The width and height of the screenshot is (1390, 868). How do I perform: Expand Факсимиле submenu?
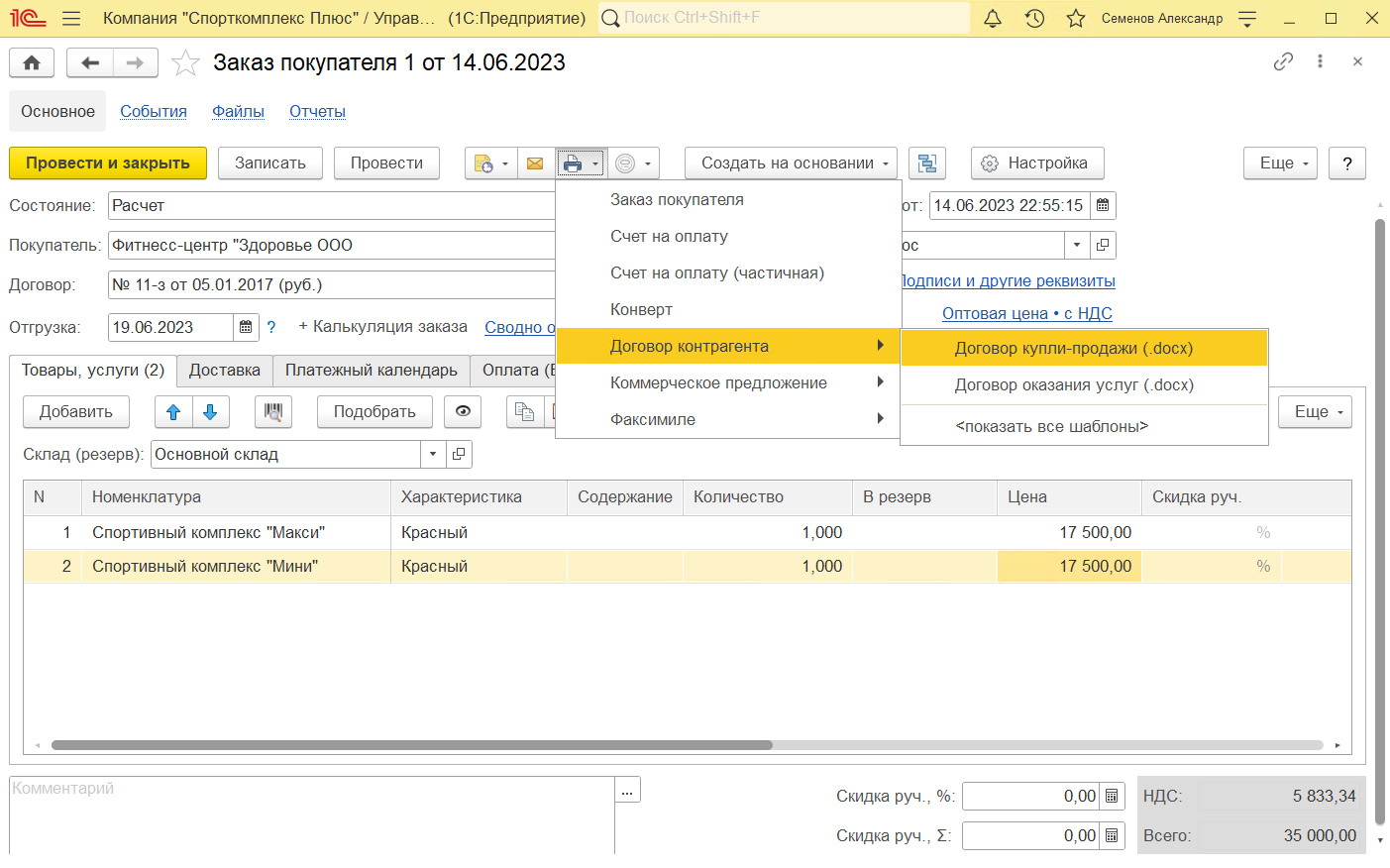coord(729,420)
